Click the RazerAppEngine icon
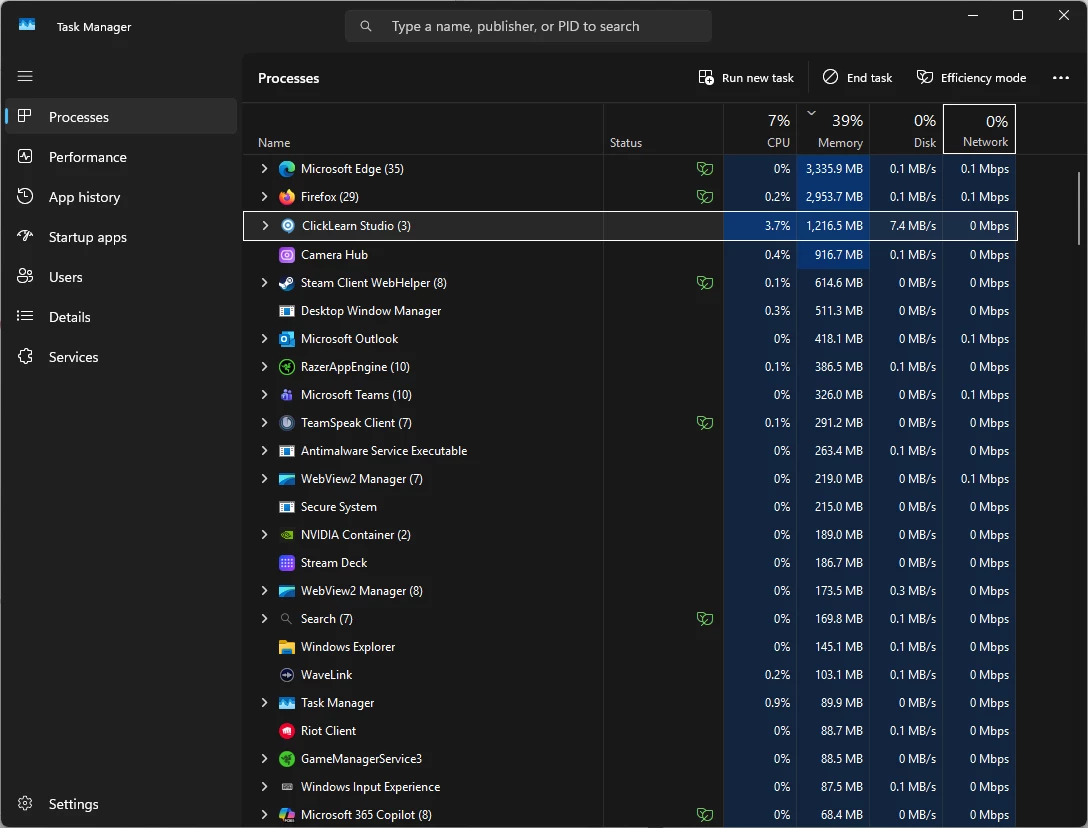The height and width of the screenshot is (828, 1088). [287, 367]
